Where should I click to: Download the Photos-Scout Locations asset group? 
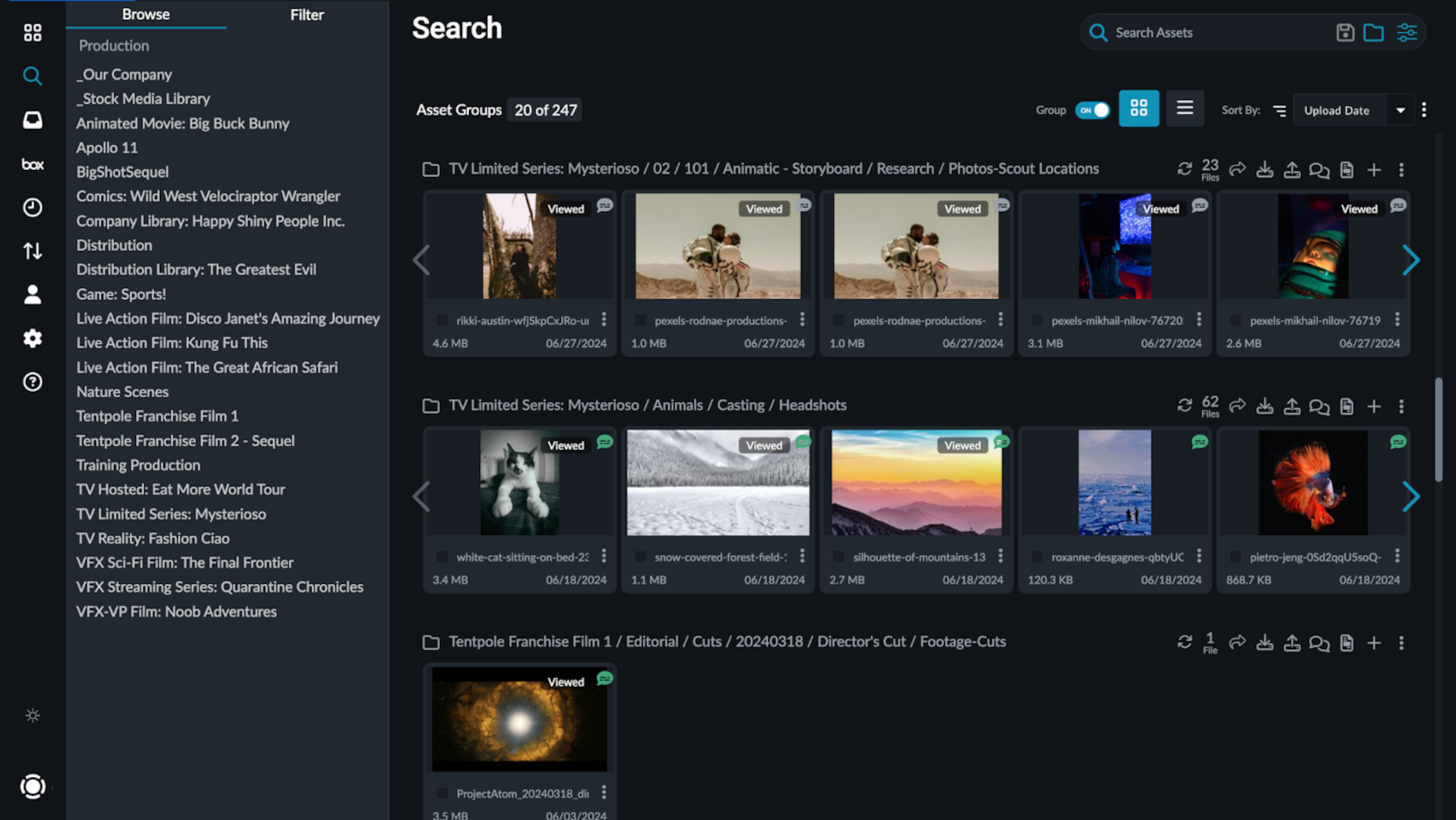pyautogui.click(x=1265, y=169)
